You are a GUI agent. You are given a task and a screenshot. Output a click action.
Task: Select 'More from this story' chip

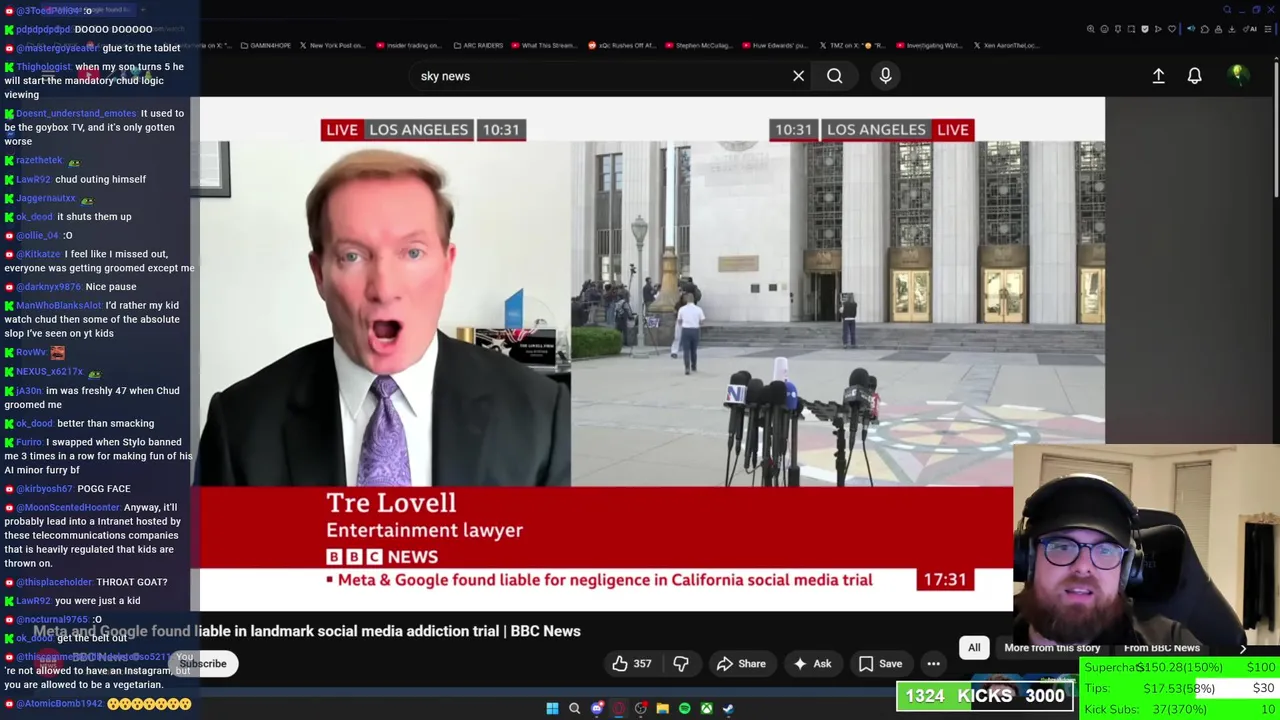point(1052,647)
